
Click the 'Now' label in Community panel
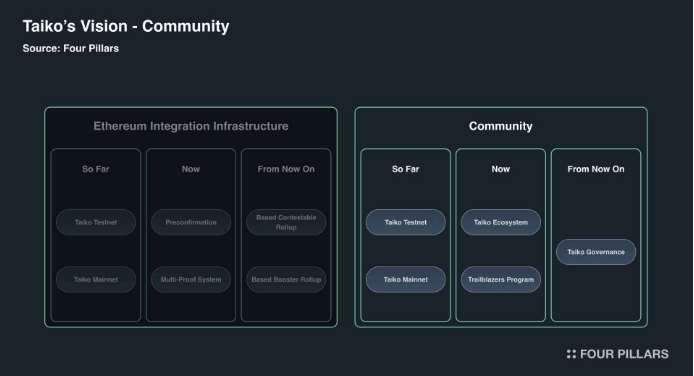click(x=501, y=169)
